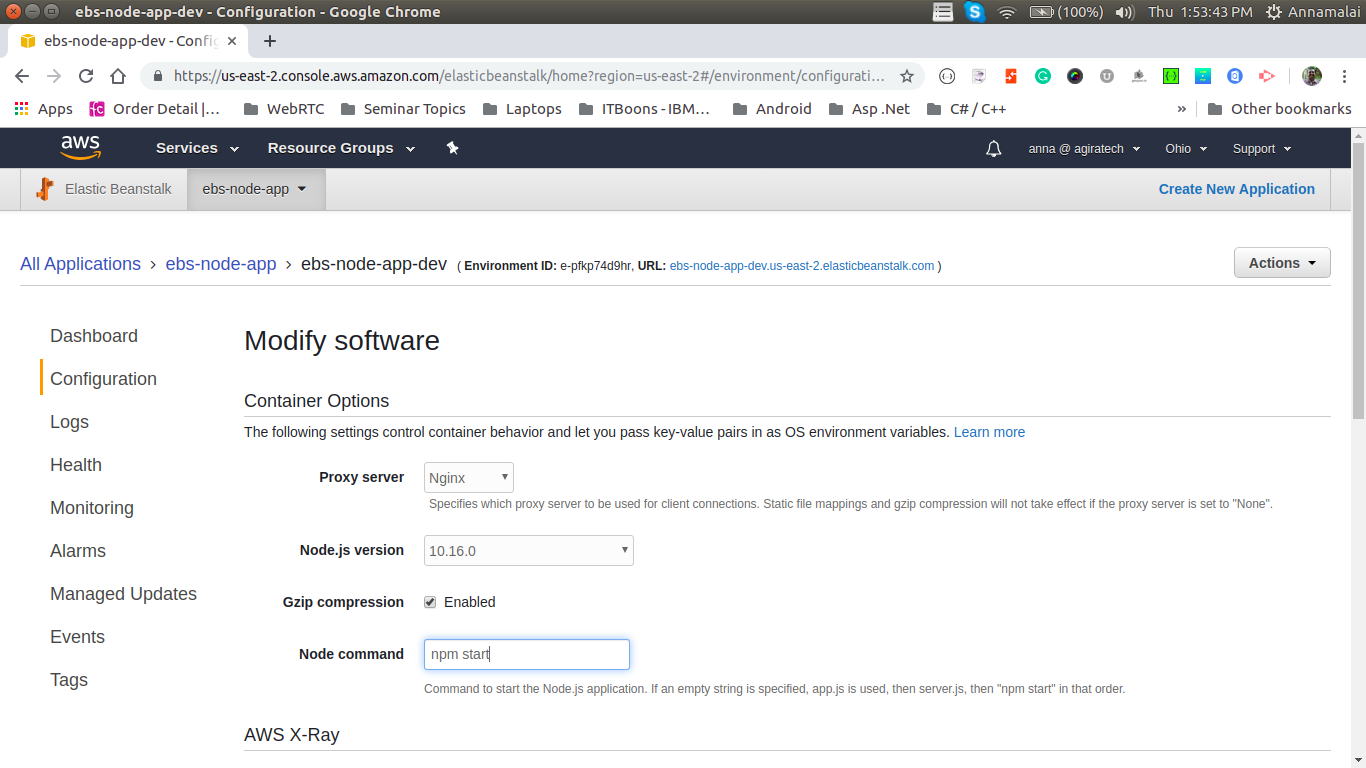Screen dimensions: 1366x768
Task: Bookmark this page with star icon
Action: [907, 76]
